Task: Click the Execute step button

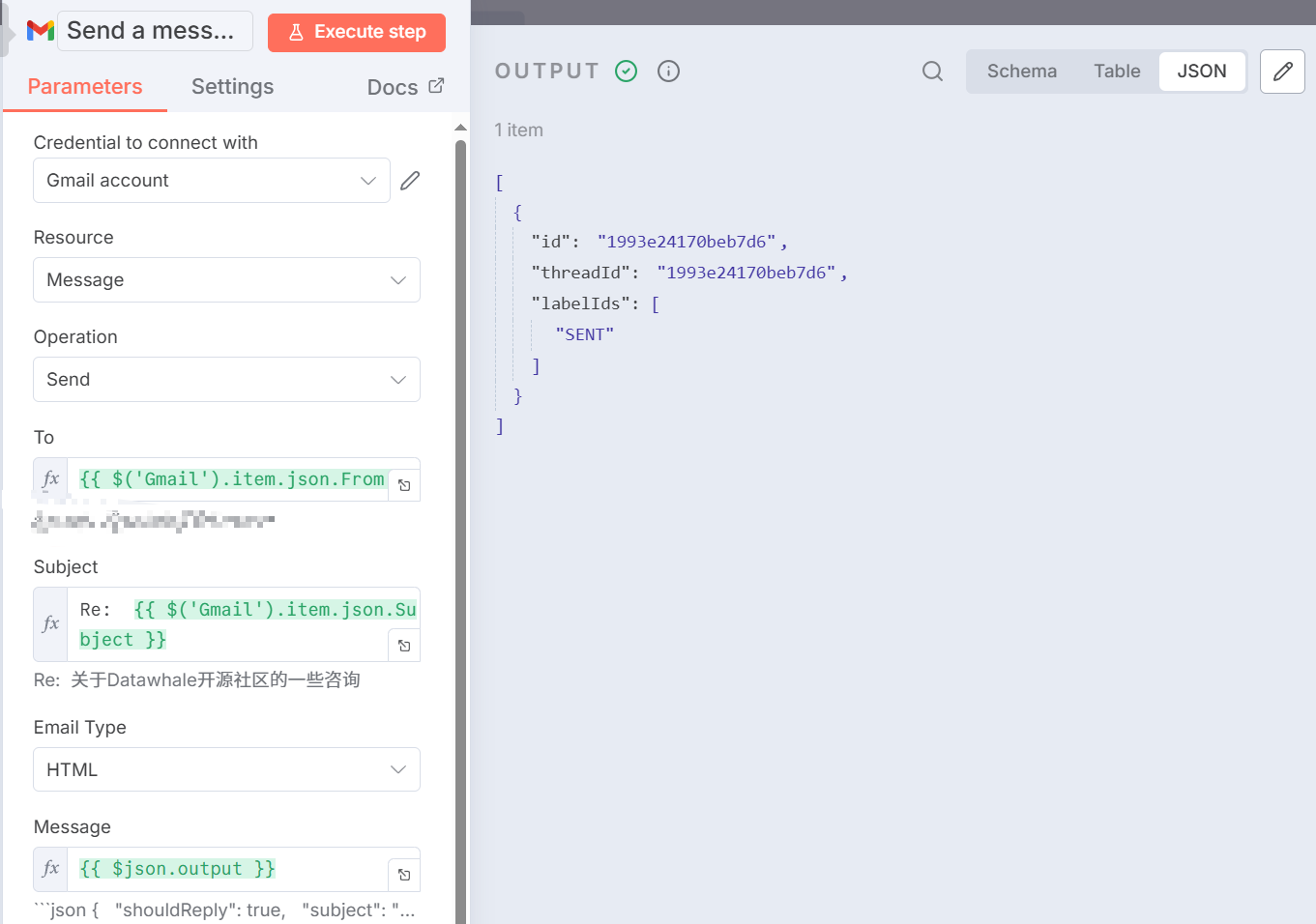Action: pos(357,32)
